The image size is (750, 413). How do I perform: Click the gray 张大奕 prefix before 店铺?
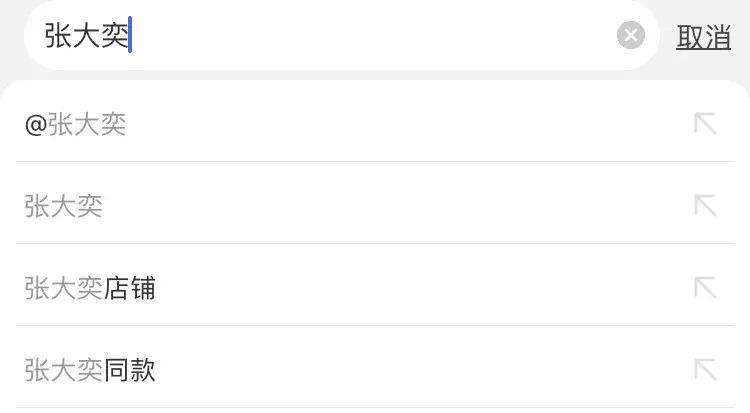tap(64, 289)
